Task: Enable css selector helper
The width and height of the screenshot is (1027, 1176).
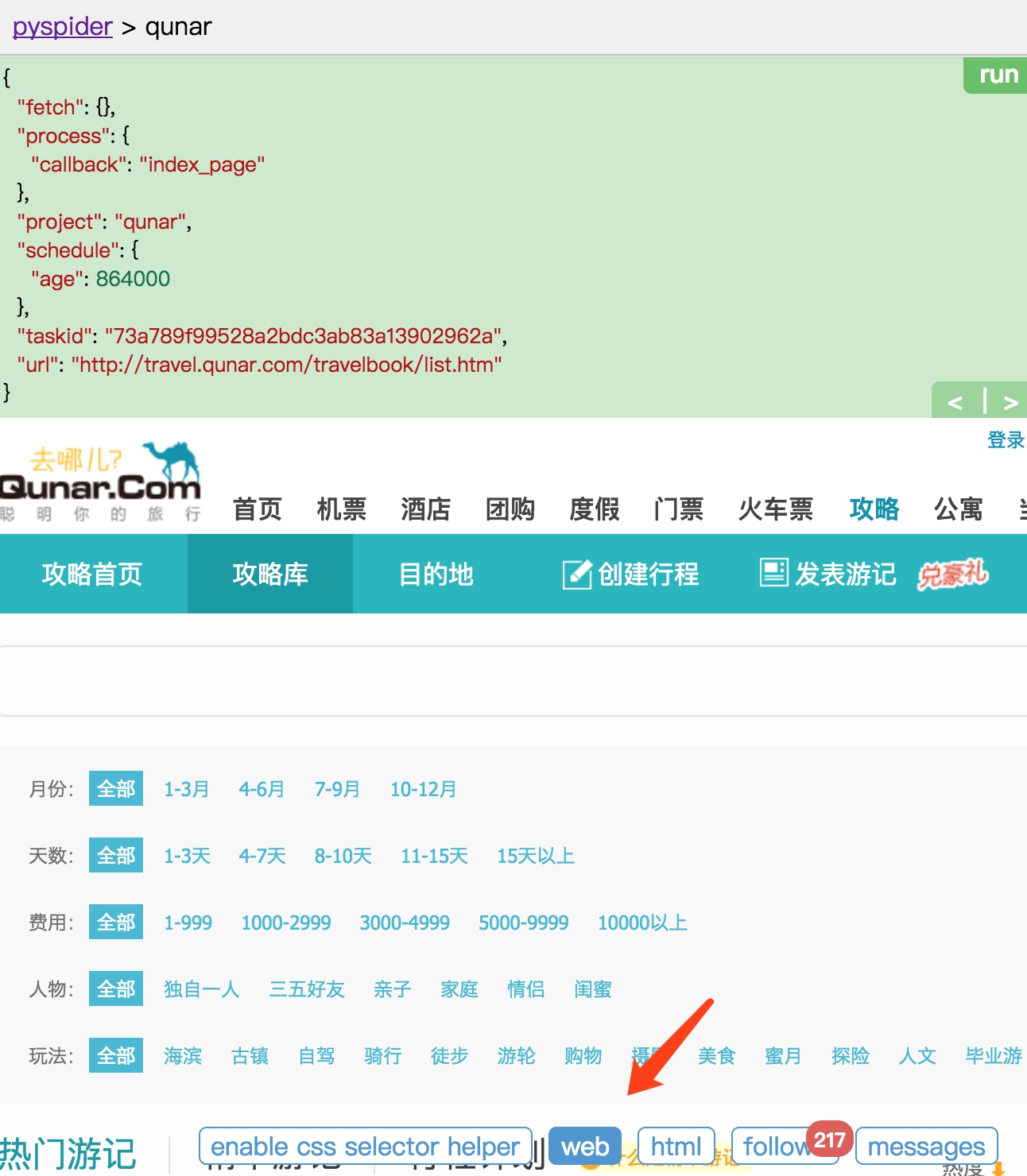Action: [365, 1147]
